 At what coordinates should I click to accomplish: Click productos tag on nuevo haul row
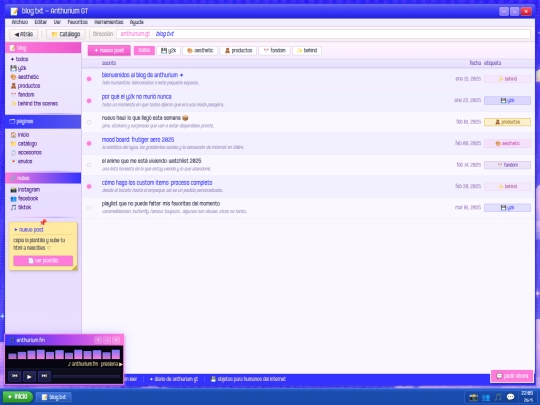(507, 122)
